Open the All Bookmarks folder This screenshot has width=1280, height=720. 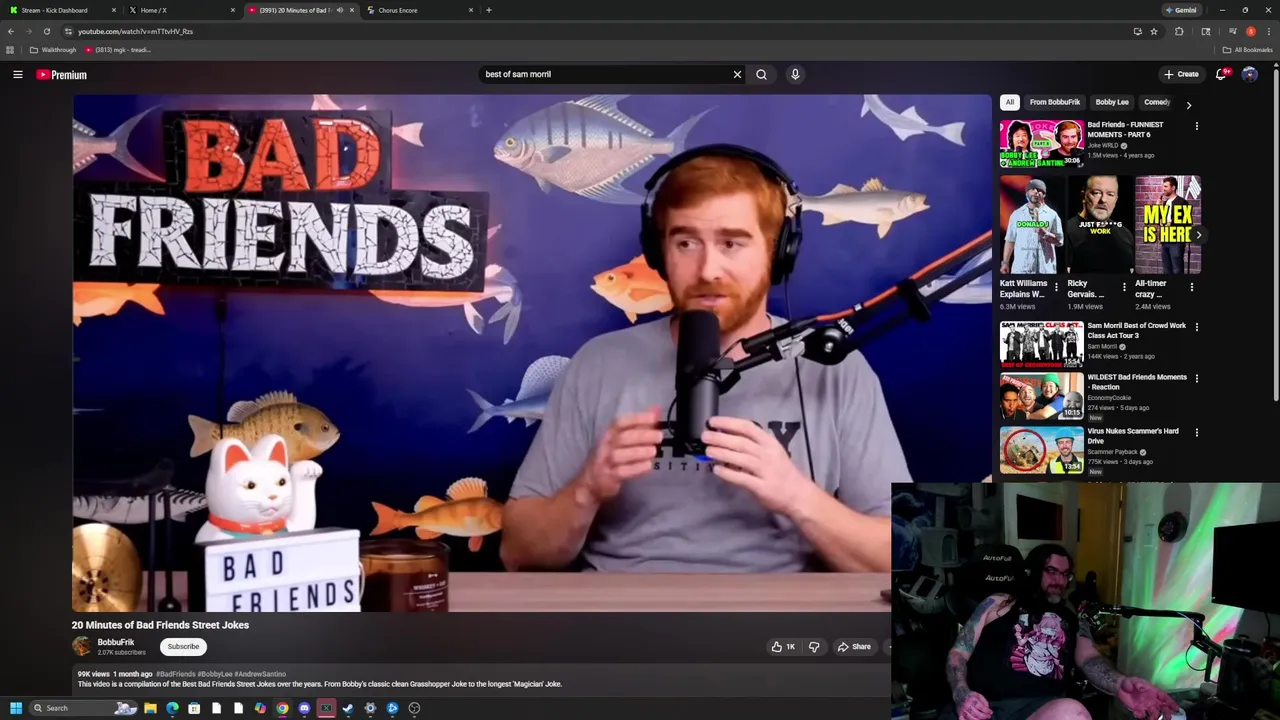tap(1247, 50)
